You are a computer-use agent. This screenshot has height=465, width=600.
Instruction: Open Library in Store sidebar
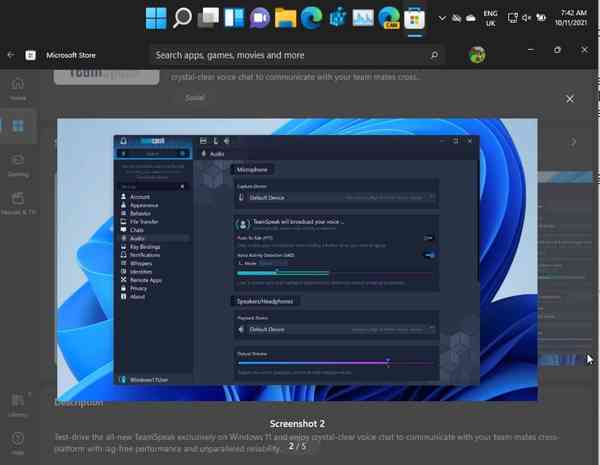tap(18, 405)
